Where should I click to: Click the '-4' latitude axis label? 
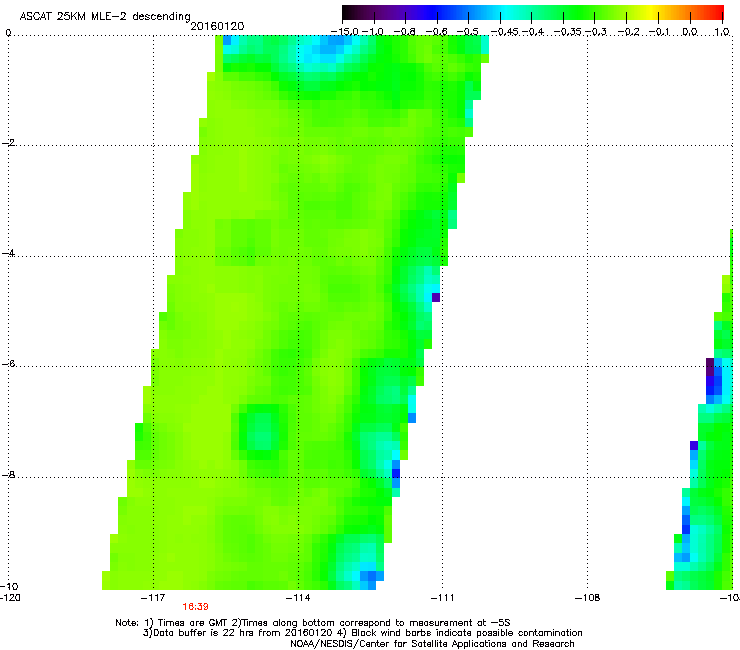click(8, 253)
